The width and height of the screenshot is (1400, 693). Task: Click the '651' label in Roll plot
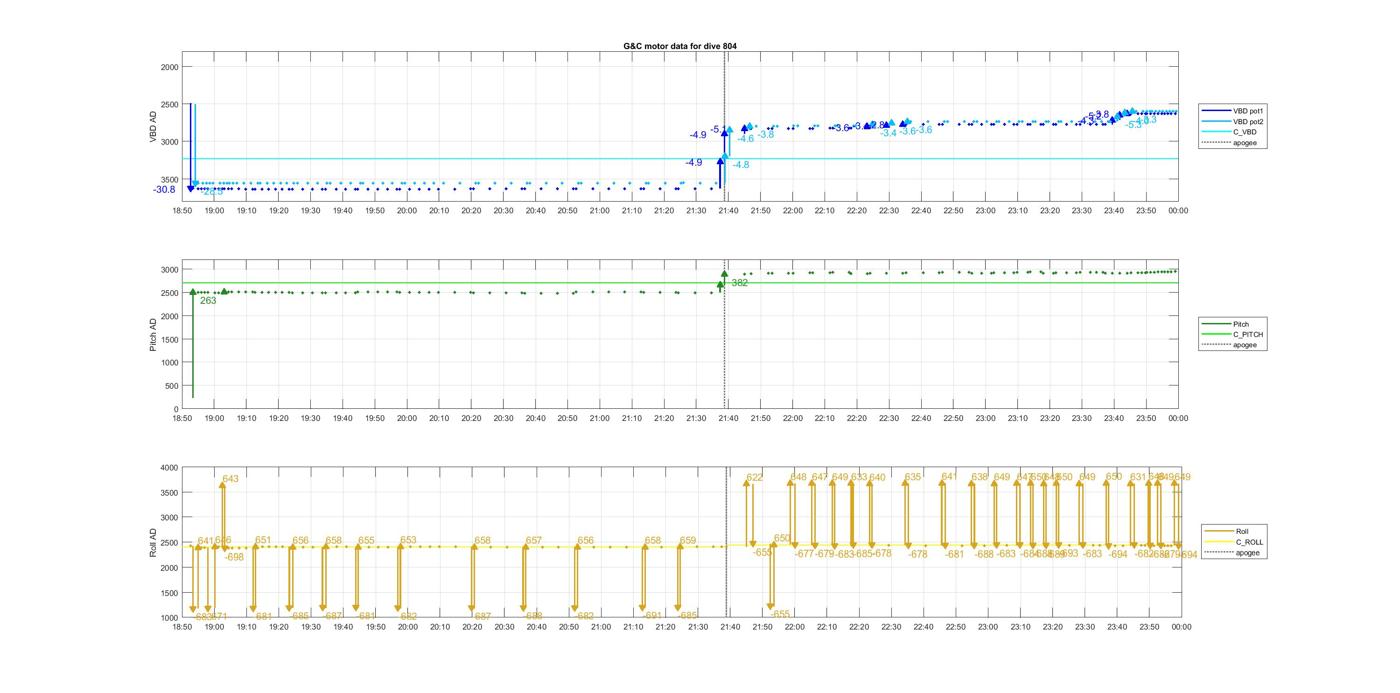point(263,540)
